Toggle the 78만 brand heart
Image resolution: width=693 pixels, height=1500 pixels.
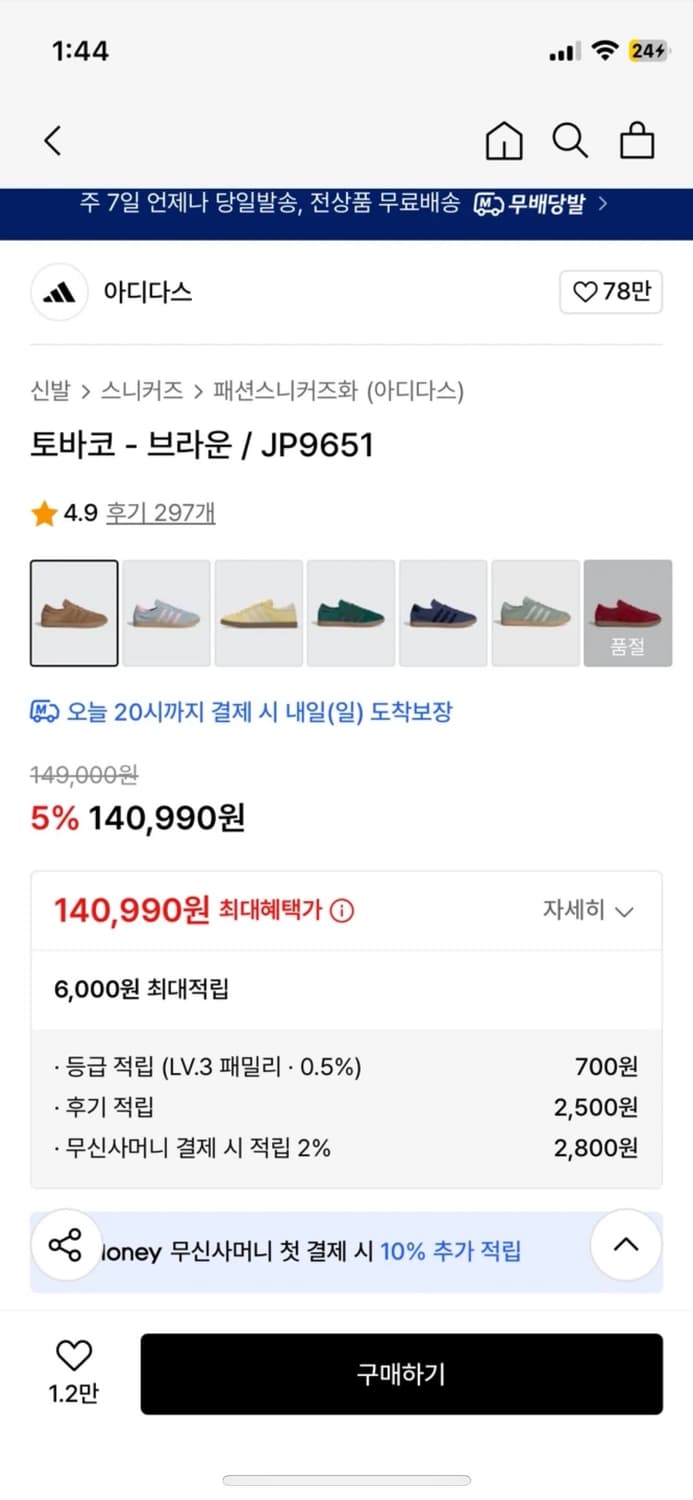[x=610, y=292]
